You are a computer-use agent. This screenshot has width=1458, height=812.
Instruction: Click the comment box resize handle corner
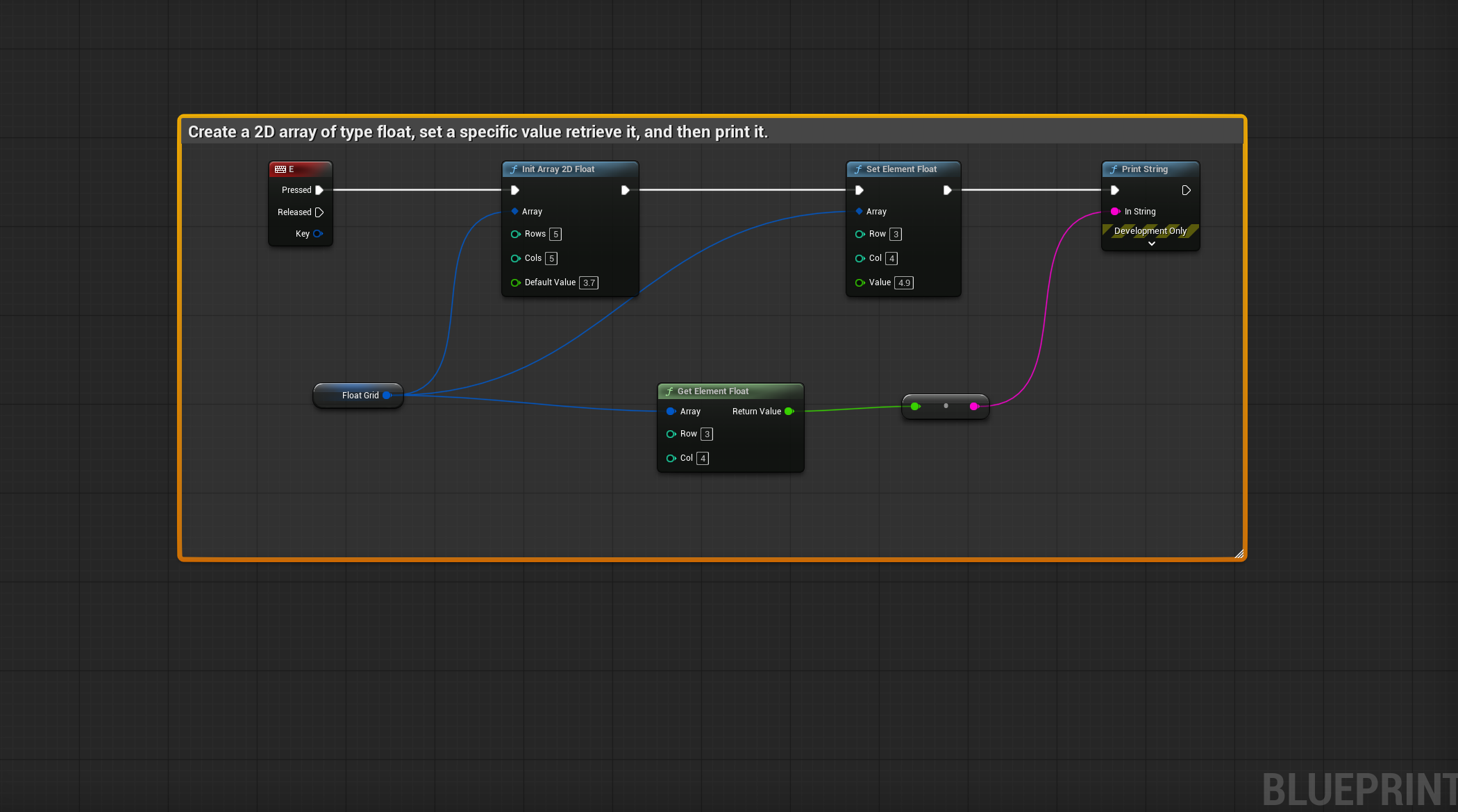point(1239,553)
